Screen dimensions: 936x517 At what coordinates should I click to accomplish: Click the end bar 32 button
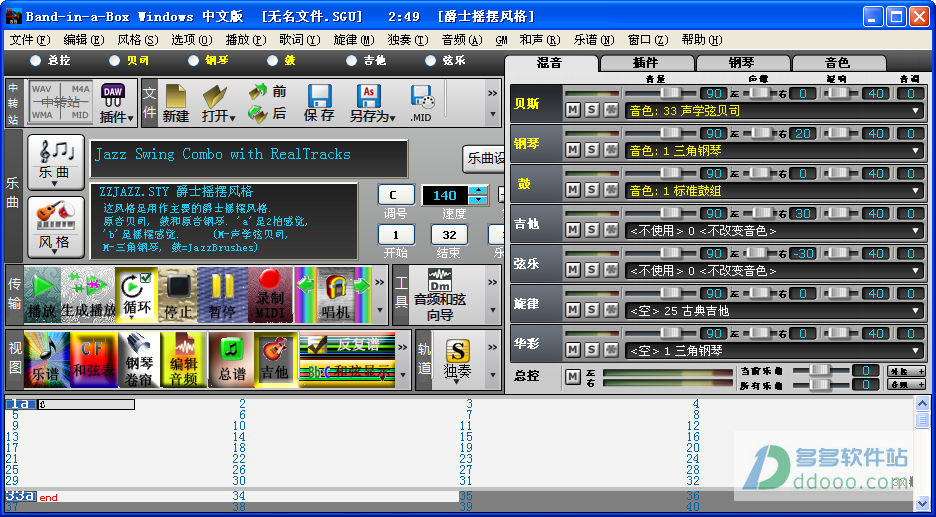point(449,235)
